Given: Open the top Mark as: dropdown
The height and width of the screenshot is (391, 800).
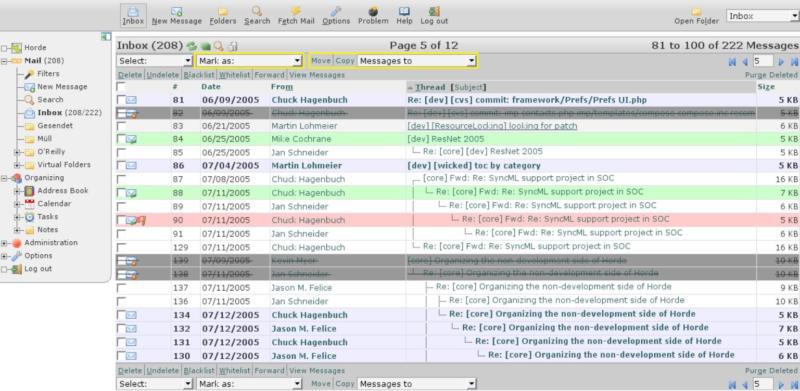Looking at the screenshot, I should click(249, 61).
